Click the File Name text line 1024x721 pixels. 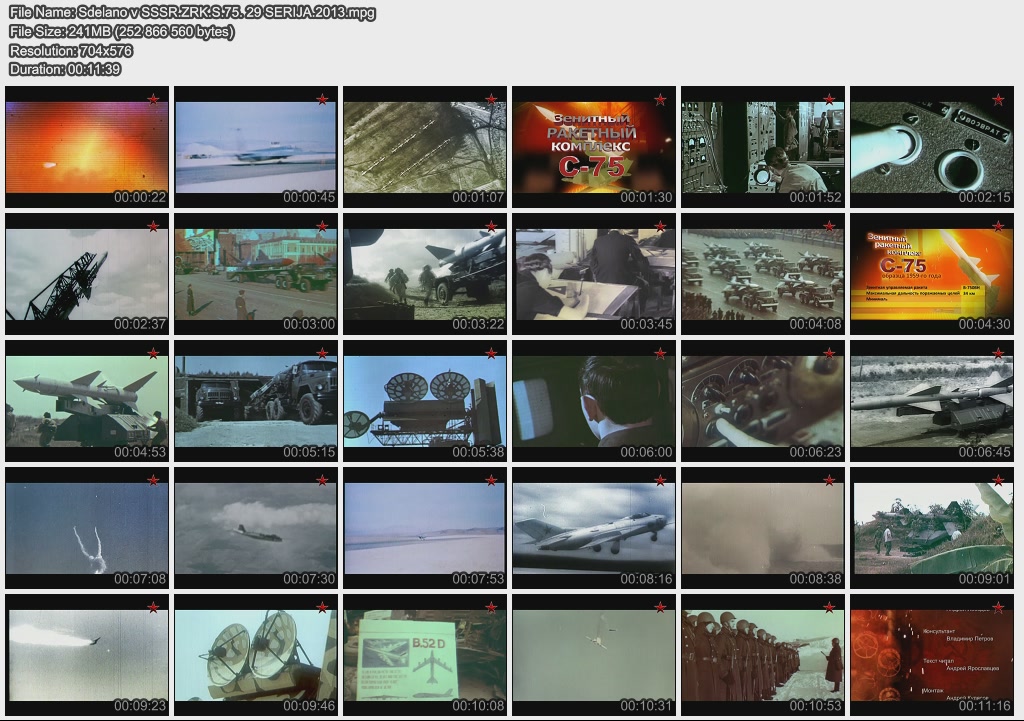coord(179,13)
